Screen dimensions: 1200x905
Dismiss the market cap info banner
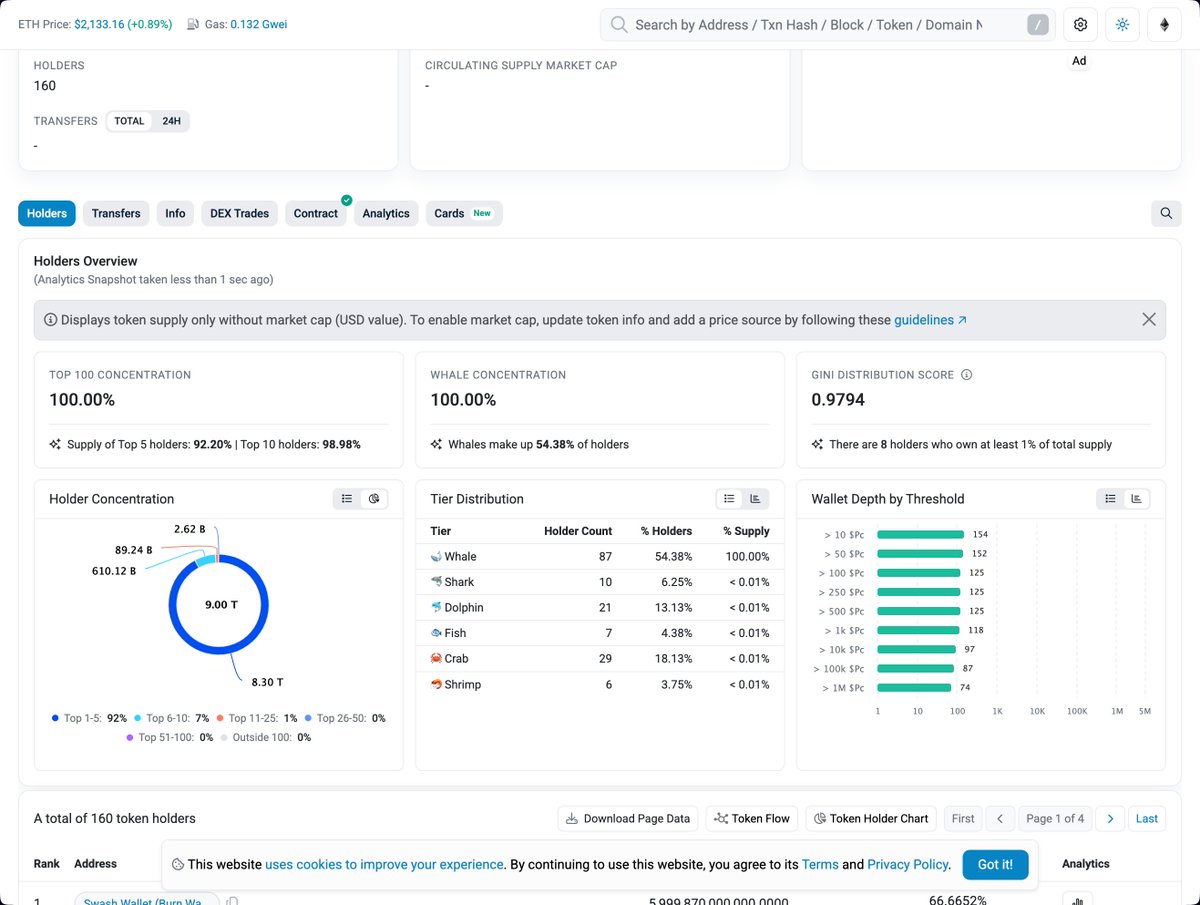click(x=1149, y=320)
